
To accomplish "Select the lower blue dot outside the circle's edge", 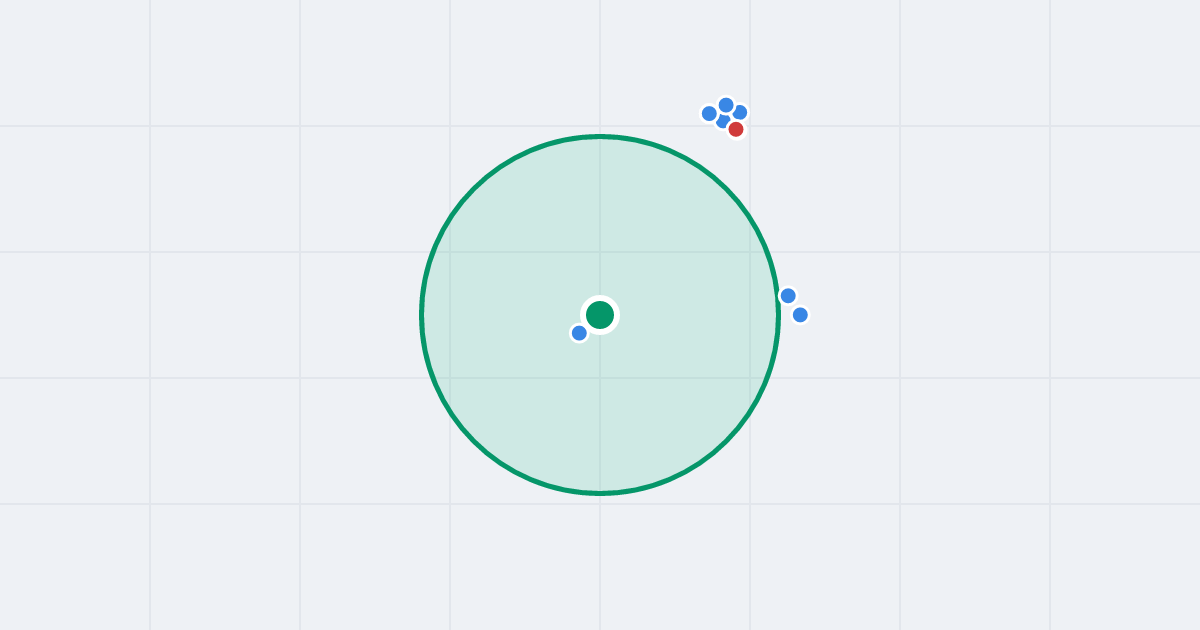I will 800,314.
